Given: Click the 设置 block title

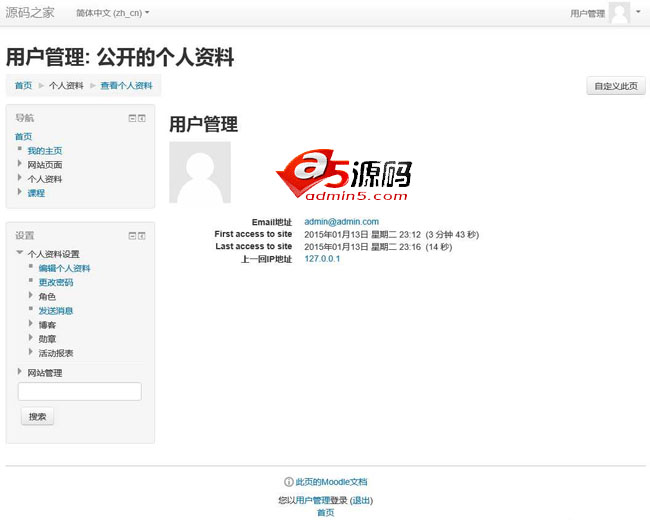Looking at the screenshot, I should point(24,236).
